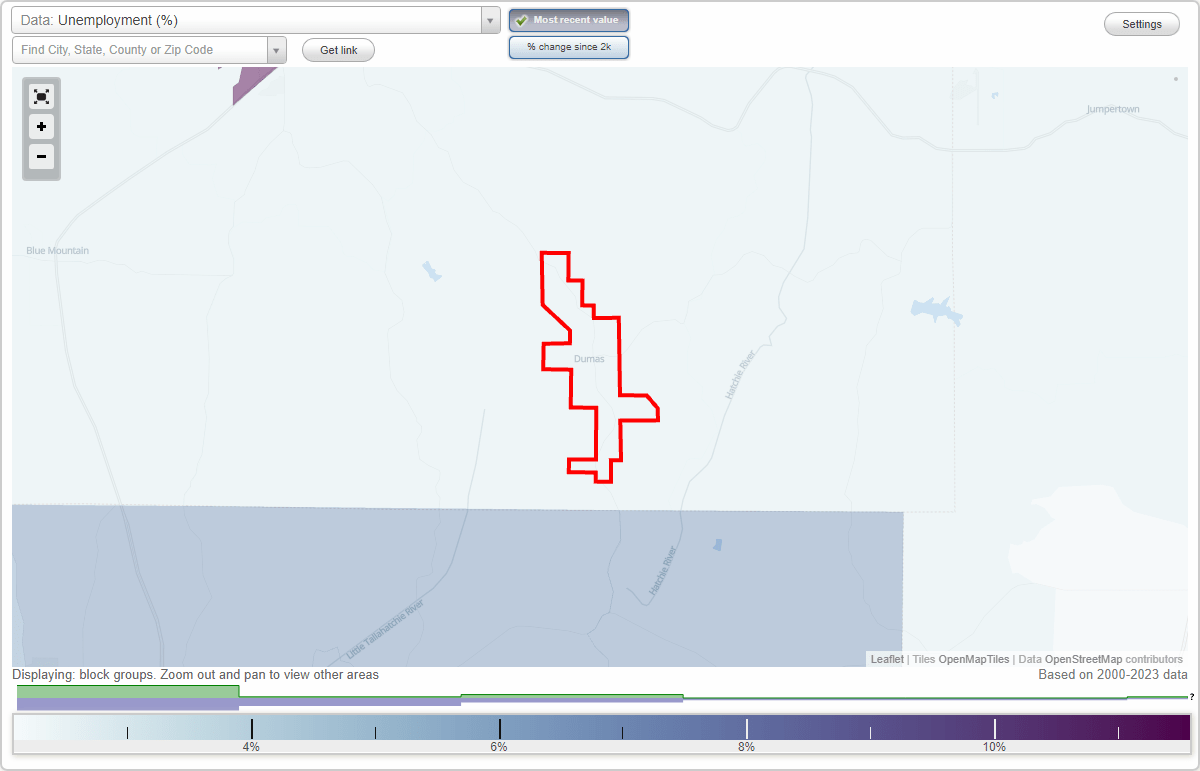Click the green checkmark on Most recent value

coord(521,20)
